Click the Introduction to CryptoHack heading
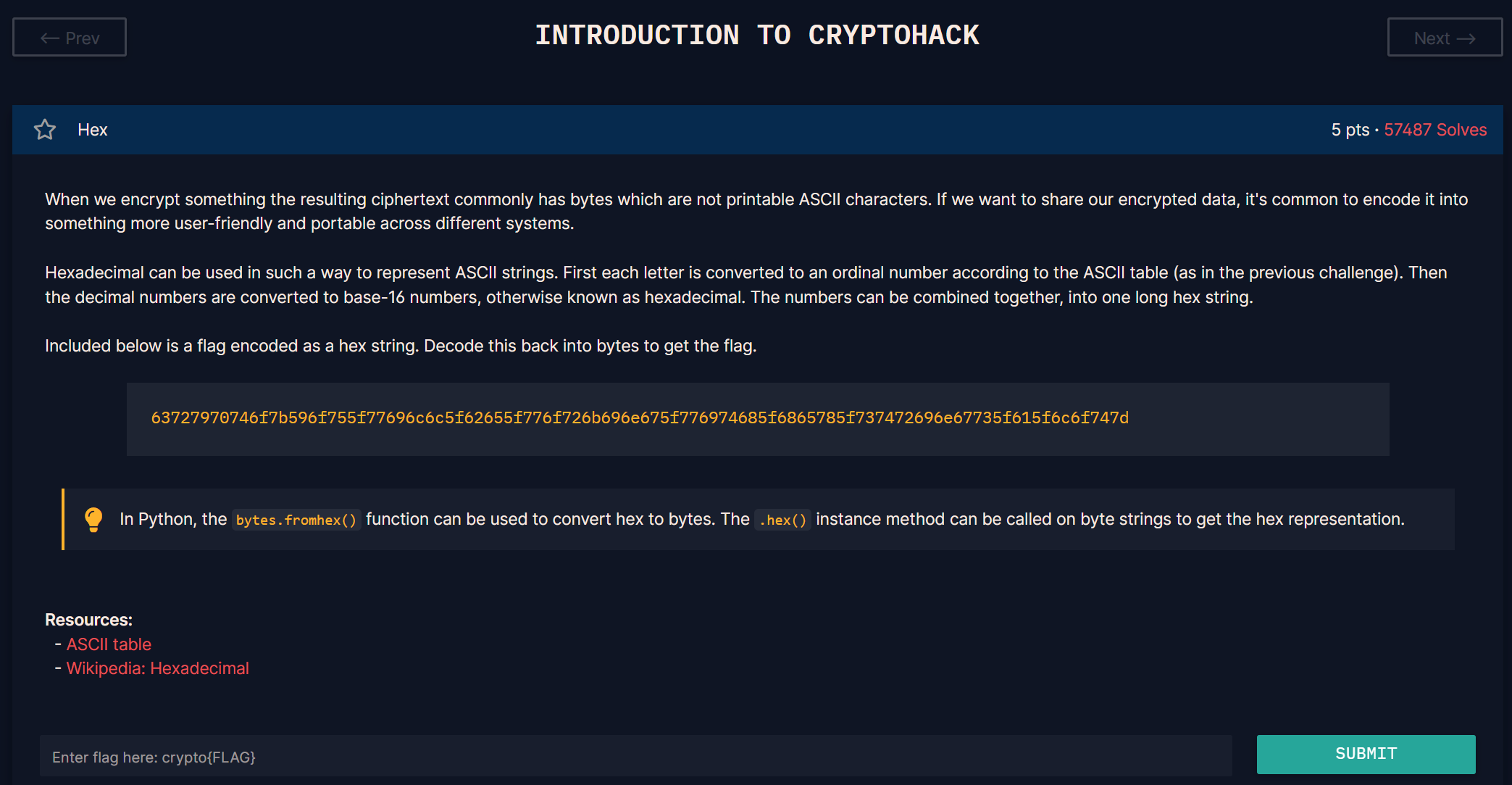The height and width of the screenshot is (785, 1512). (757, 35)
